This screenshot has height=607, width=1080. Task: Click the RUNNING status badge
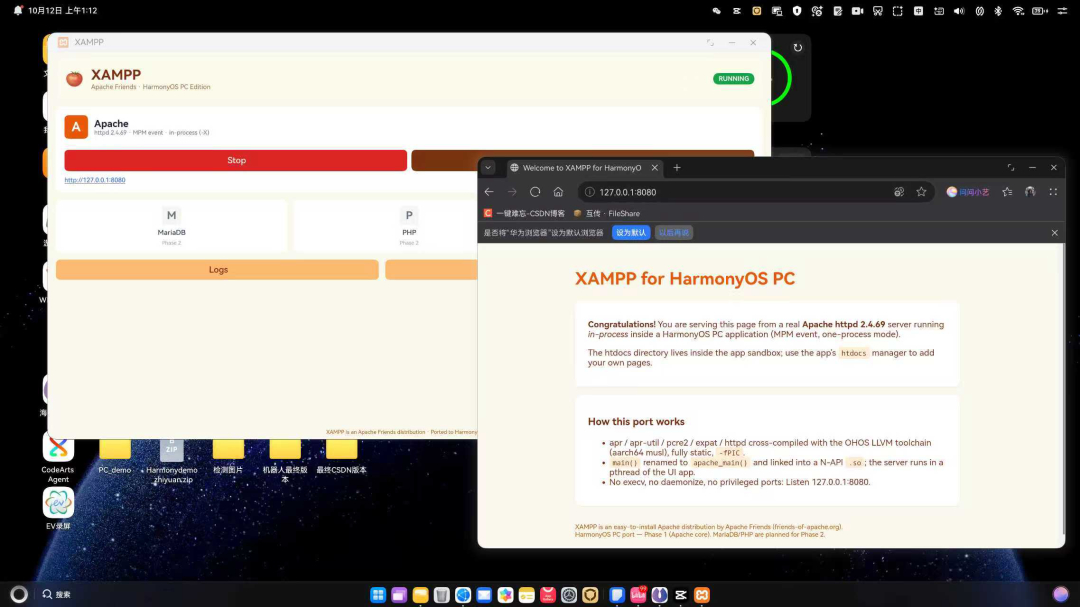(x=733, y=79)
